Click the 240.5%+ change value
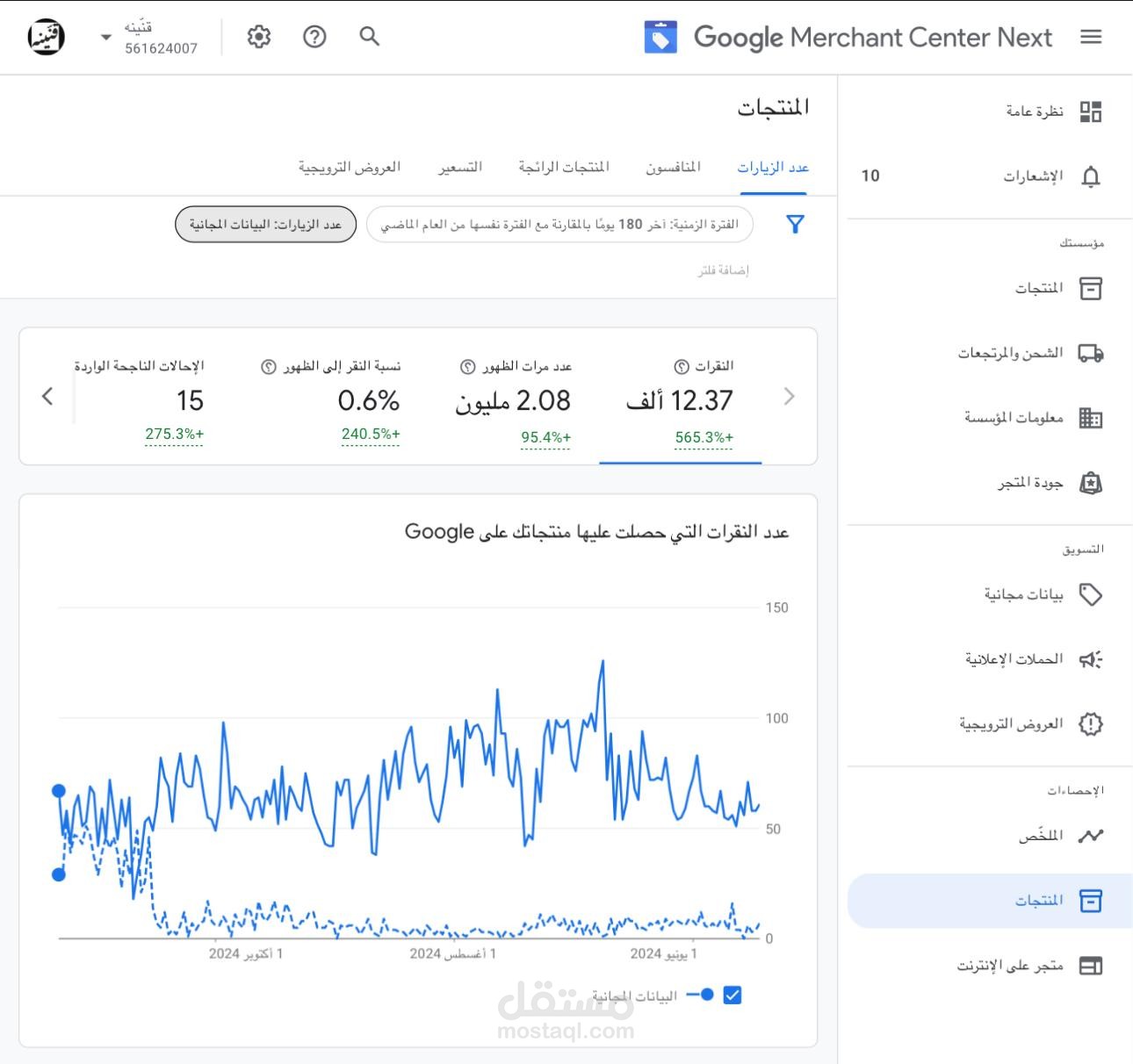1133x1064 pixels. point(371,434)
